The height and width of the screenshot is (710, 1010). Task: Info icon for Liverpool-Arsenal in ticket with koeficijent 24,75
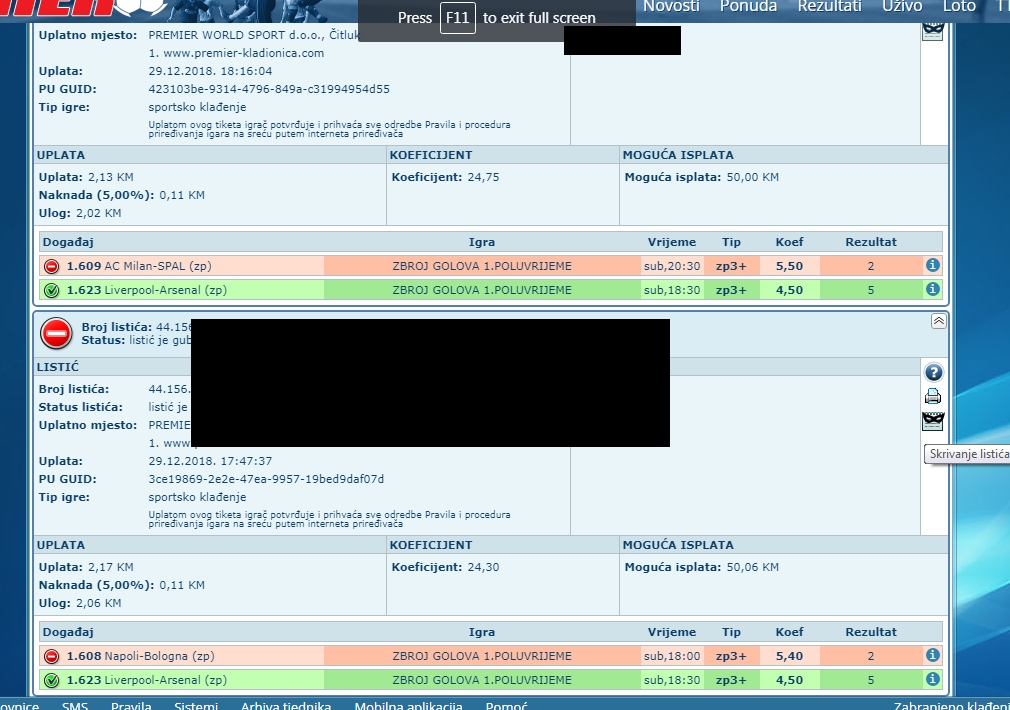click(x=932, y=289)
